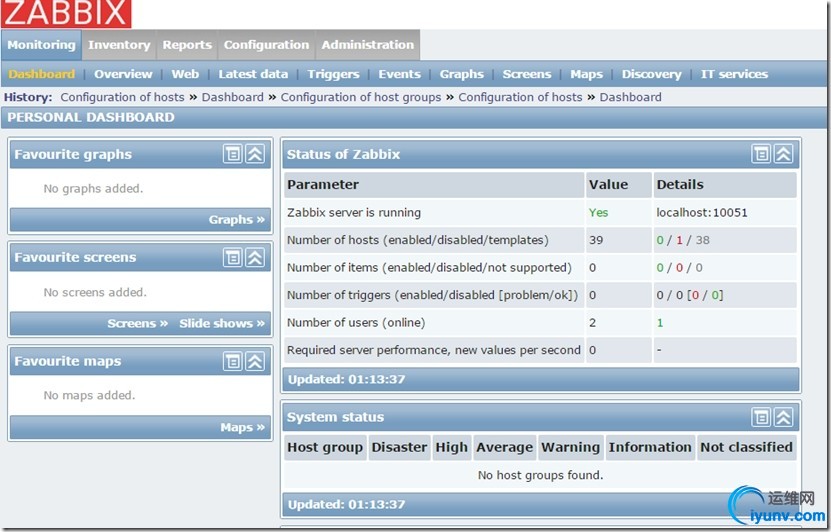
Task: Open the Screens submenu item
Action: pos(527,74)
